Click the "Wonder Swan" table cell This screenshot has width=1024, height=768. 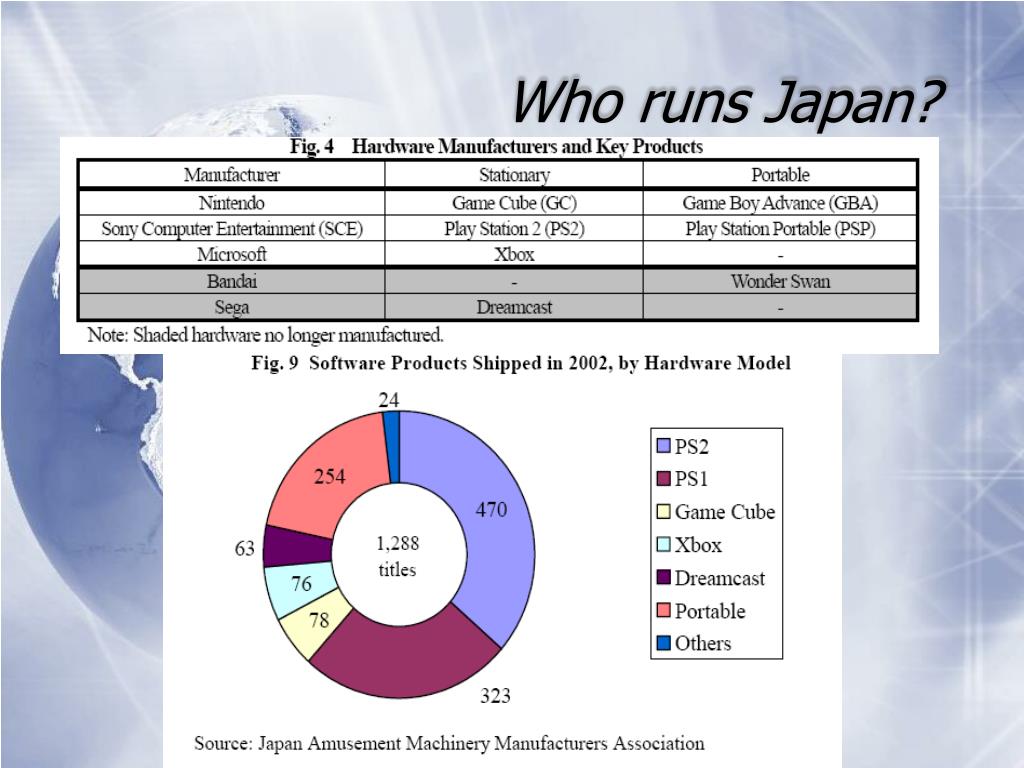780,281
